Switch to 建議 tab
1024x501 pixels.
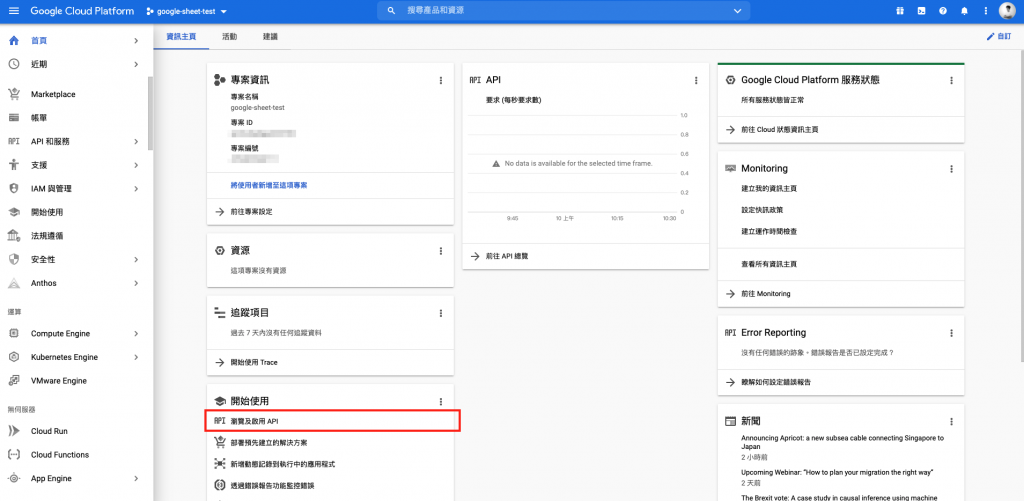[x=270, y=37]
